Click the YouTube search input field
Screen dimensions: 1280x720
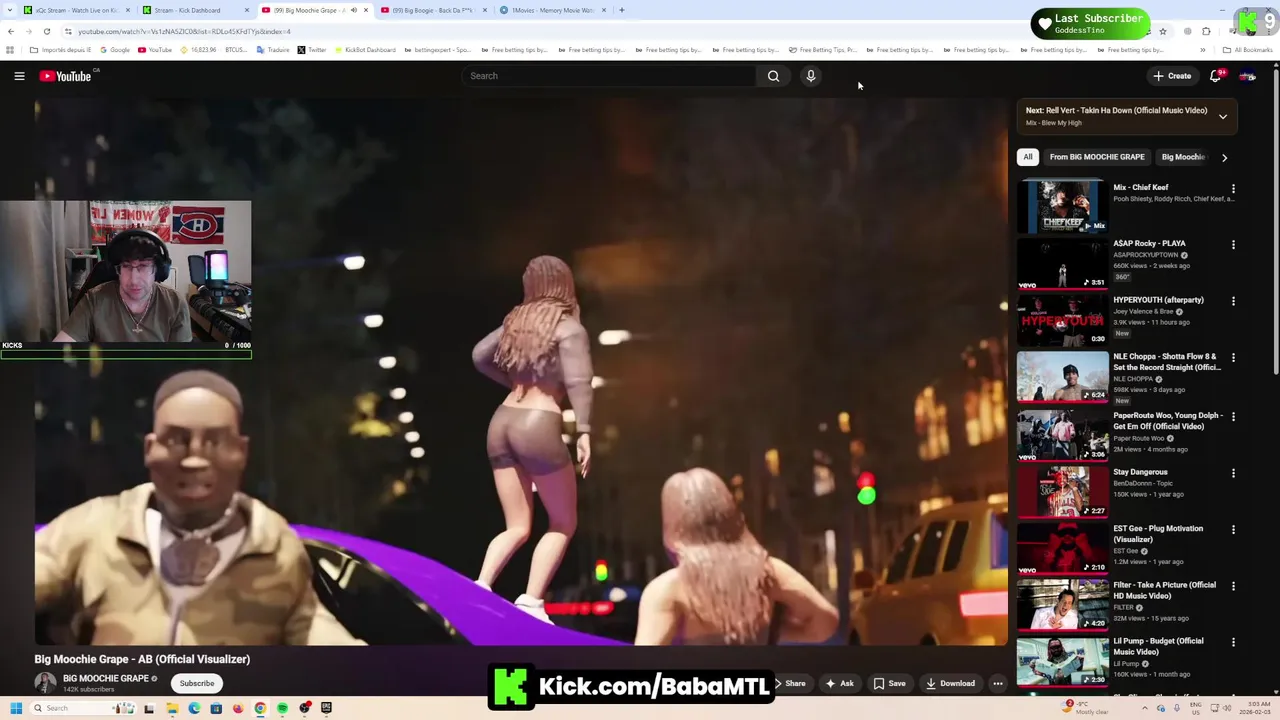coord(610,76)
